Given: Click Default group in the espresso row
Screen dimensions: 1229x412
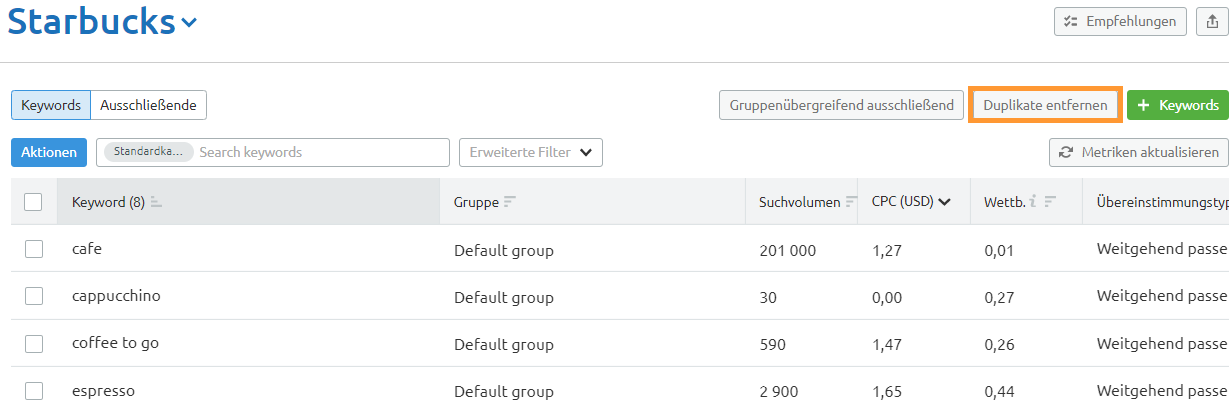Looking at the screenshot, I should 504,392.
